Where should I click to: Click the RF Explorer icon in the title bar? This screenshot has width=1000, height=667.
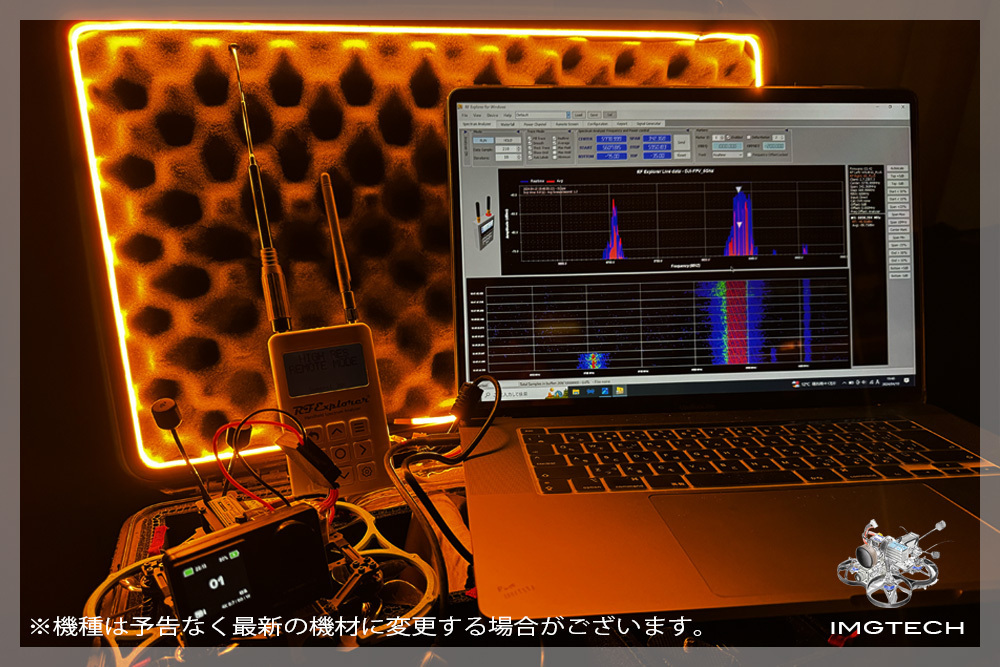[x=461, y=106]
